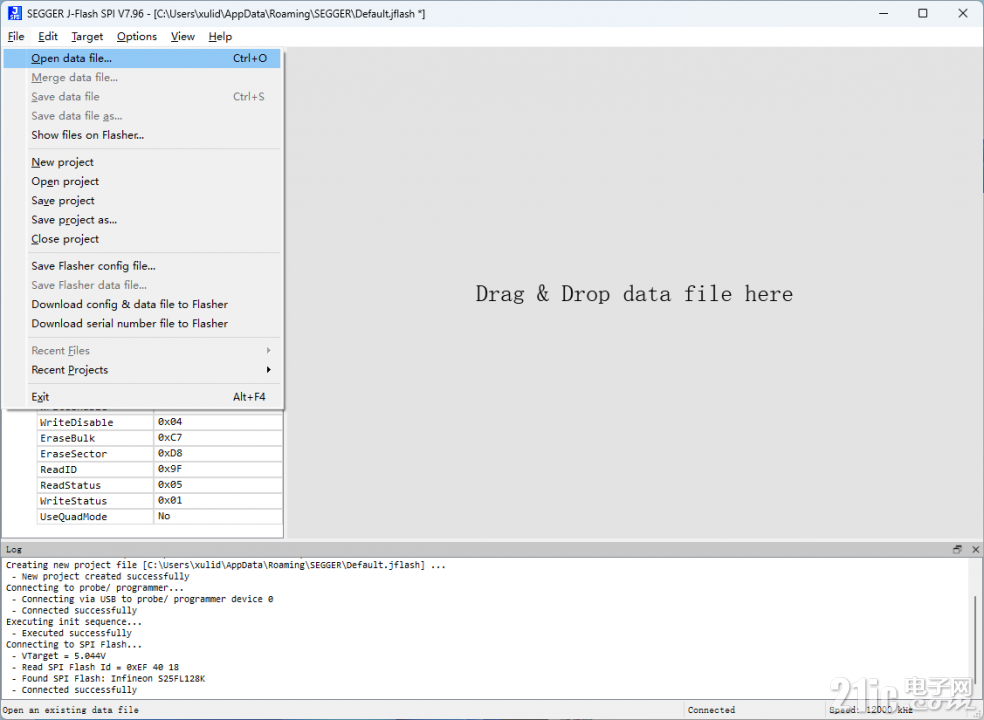Click the 'Connected' status bar field
This screenshot has height=720, width=984.
711,710
